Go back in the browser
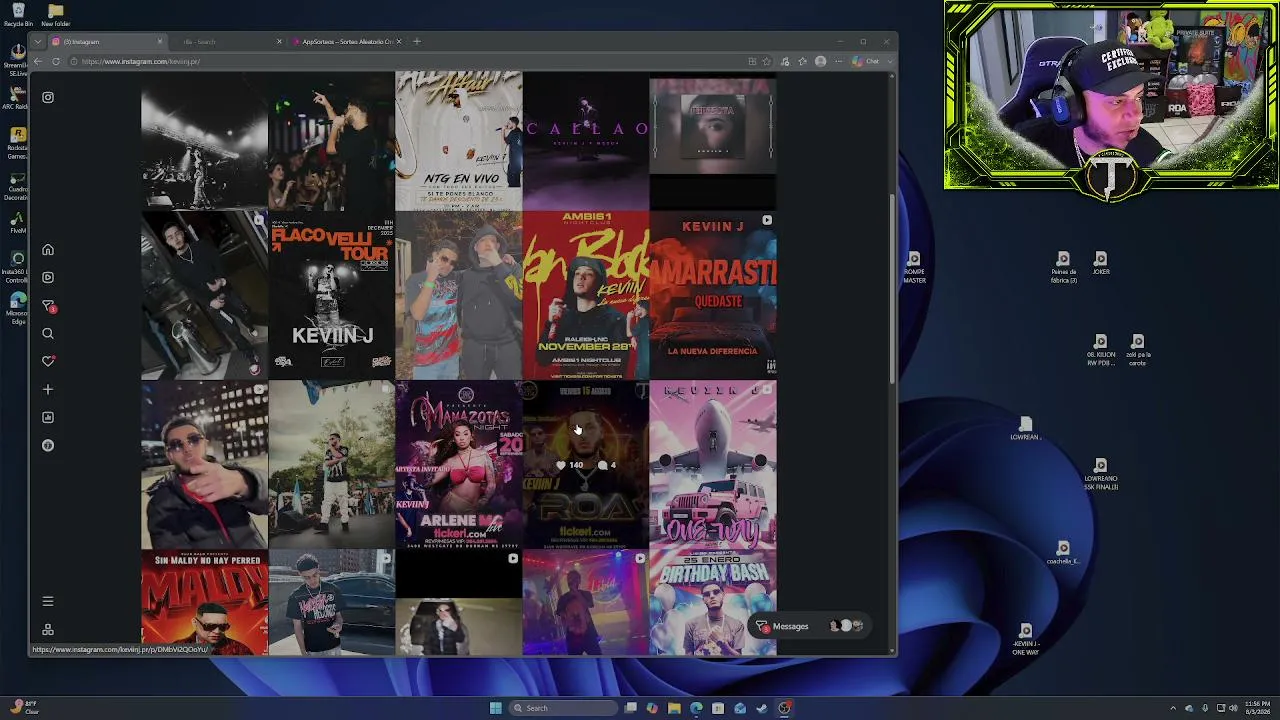 coord(38,61)
